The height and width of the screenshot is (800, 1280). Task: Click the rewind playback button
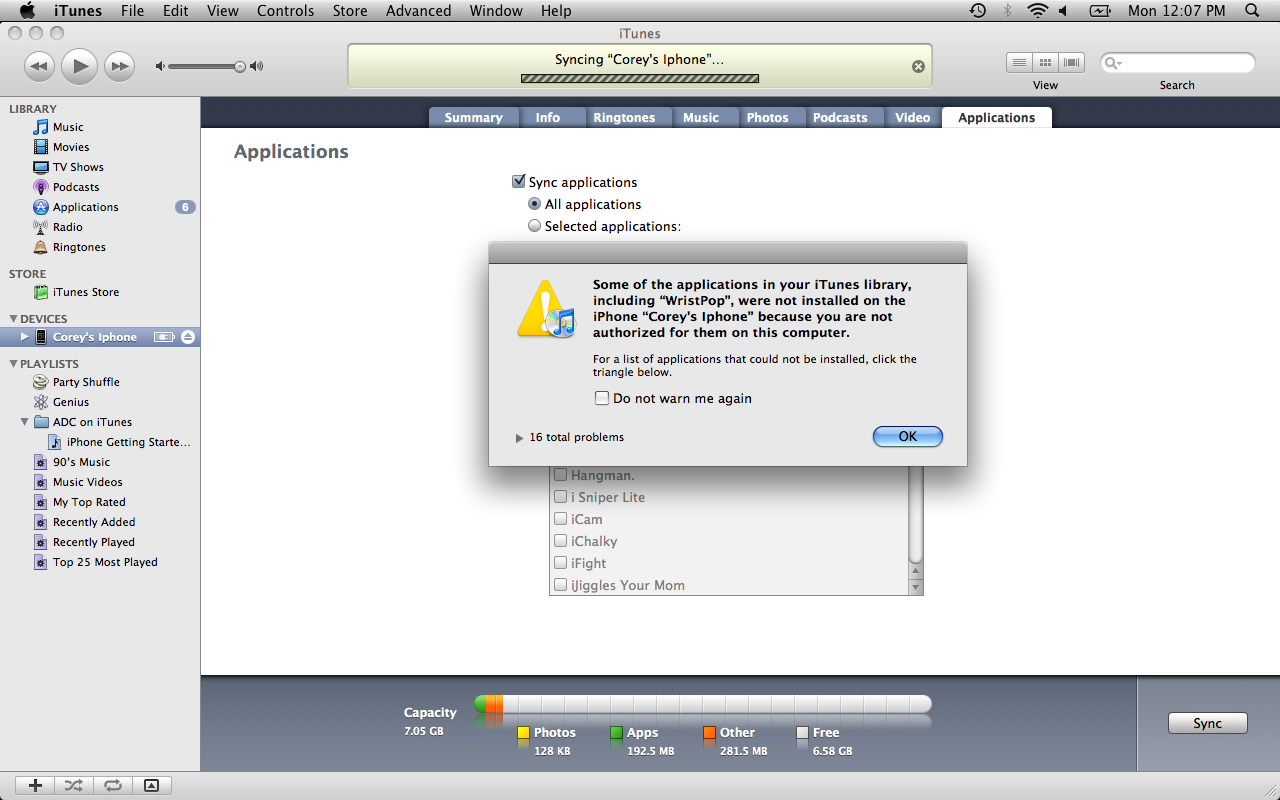pyautogui.click(x=39, y=67)
